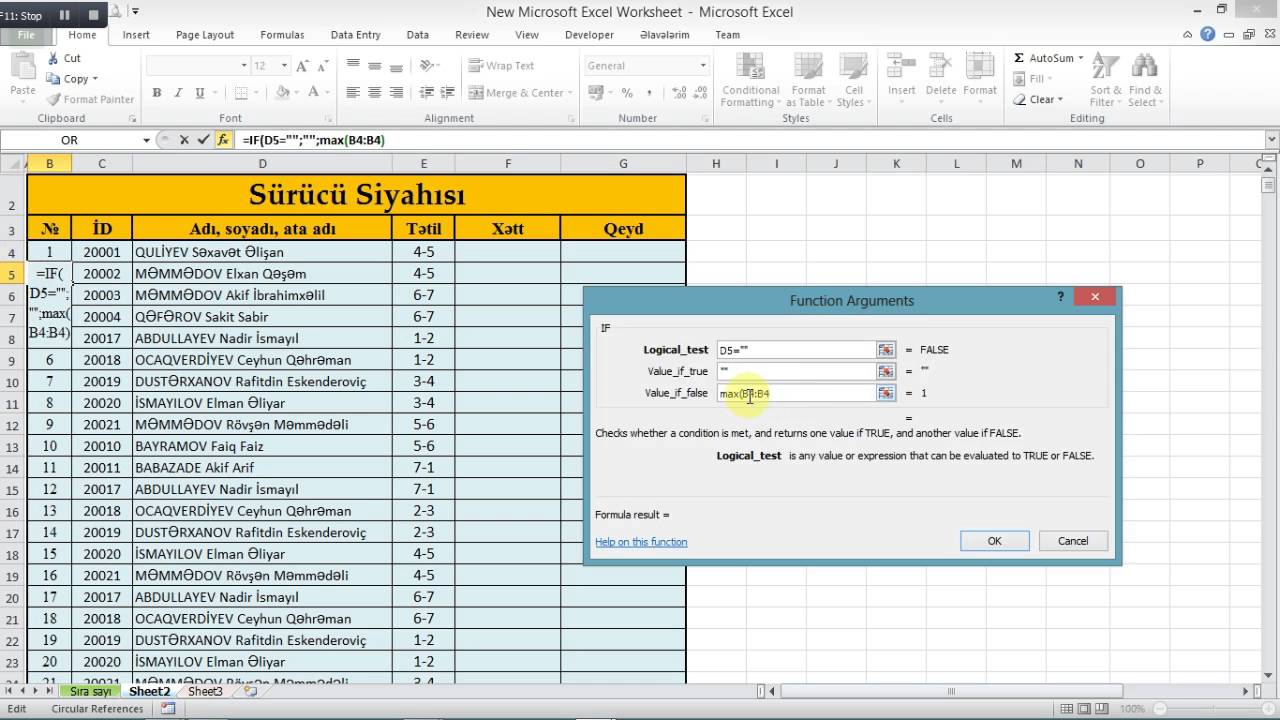Click OK in Function Arguments dialog
The image size is (1280, 720).
coord(994,541)
